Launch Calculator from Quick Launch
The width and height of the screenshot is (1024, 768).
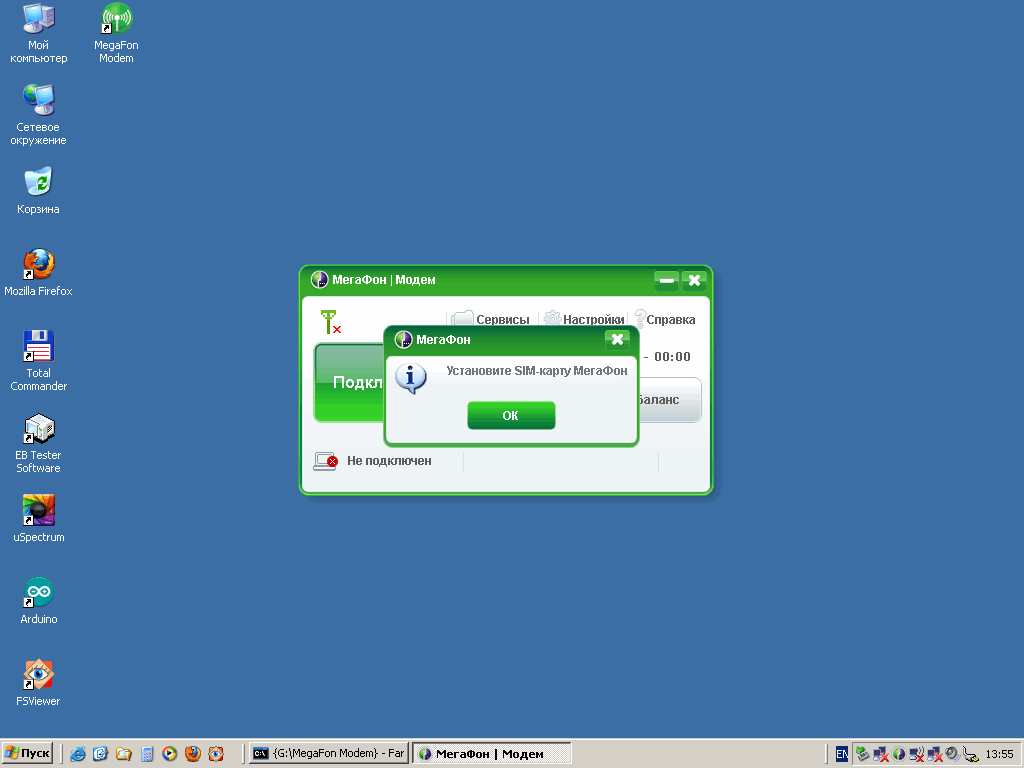(146, 754)
